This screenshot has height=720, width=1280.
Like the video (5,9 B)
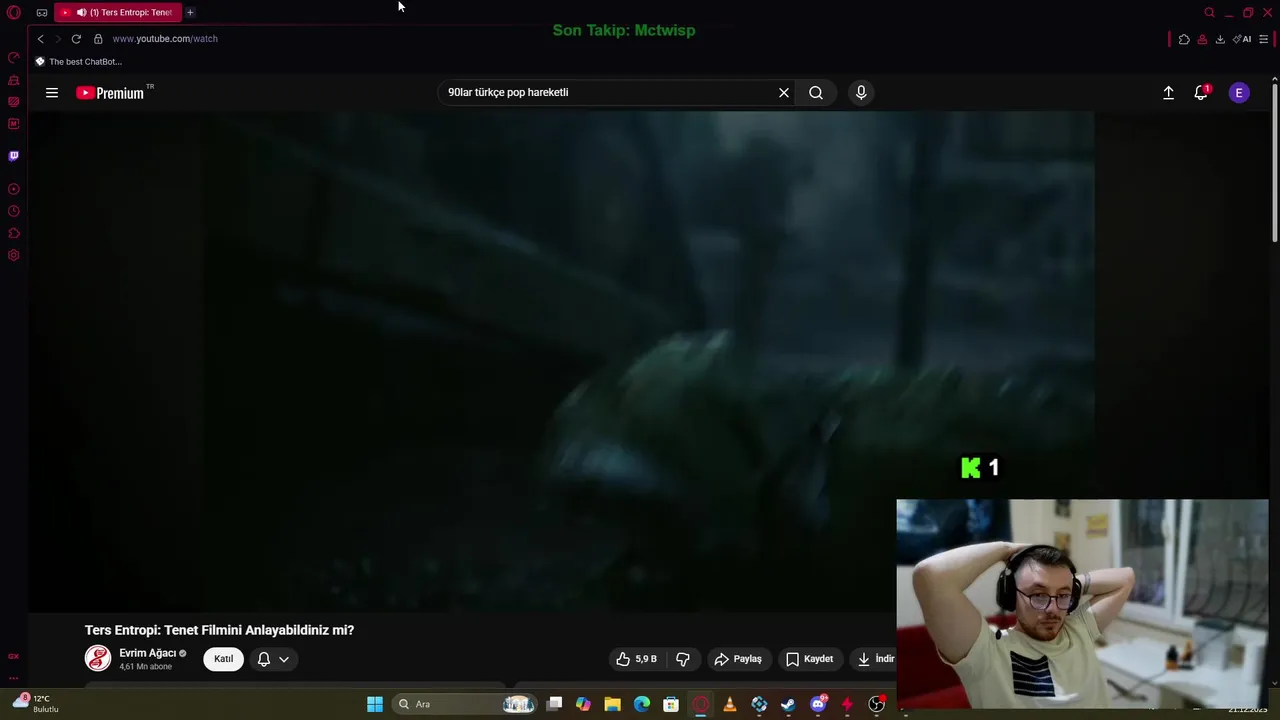637,659
